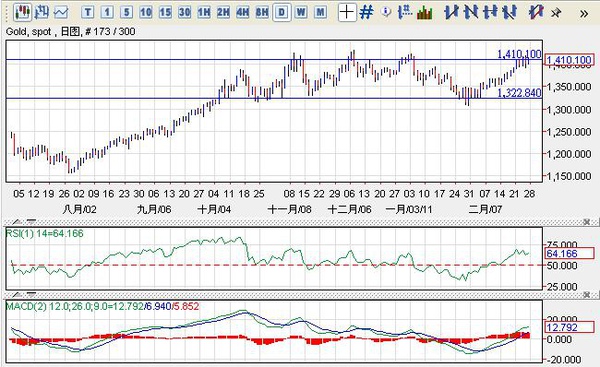Select the 1,322.840 horizontal line label
Viewport: 600px width, 367px height.
click(x=519, y=93)
